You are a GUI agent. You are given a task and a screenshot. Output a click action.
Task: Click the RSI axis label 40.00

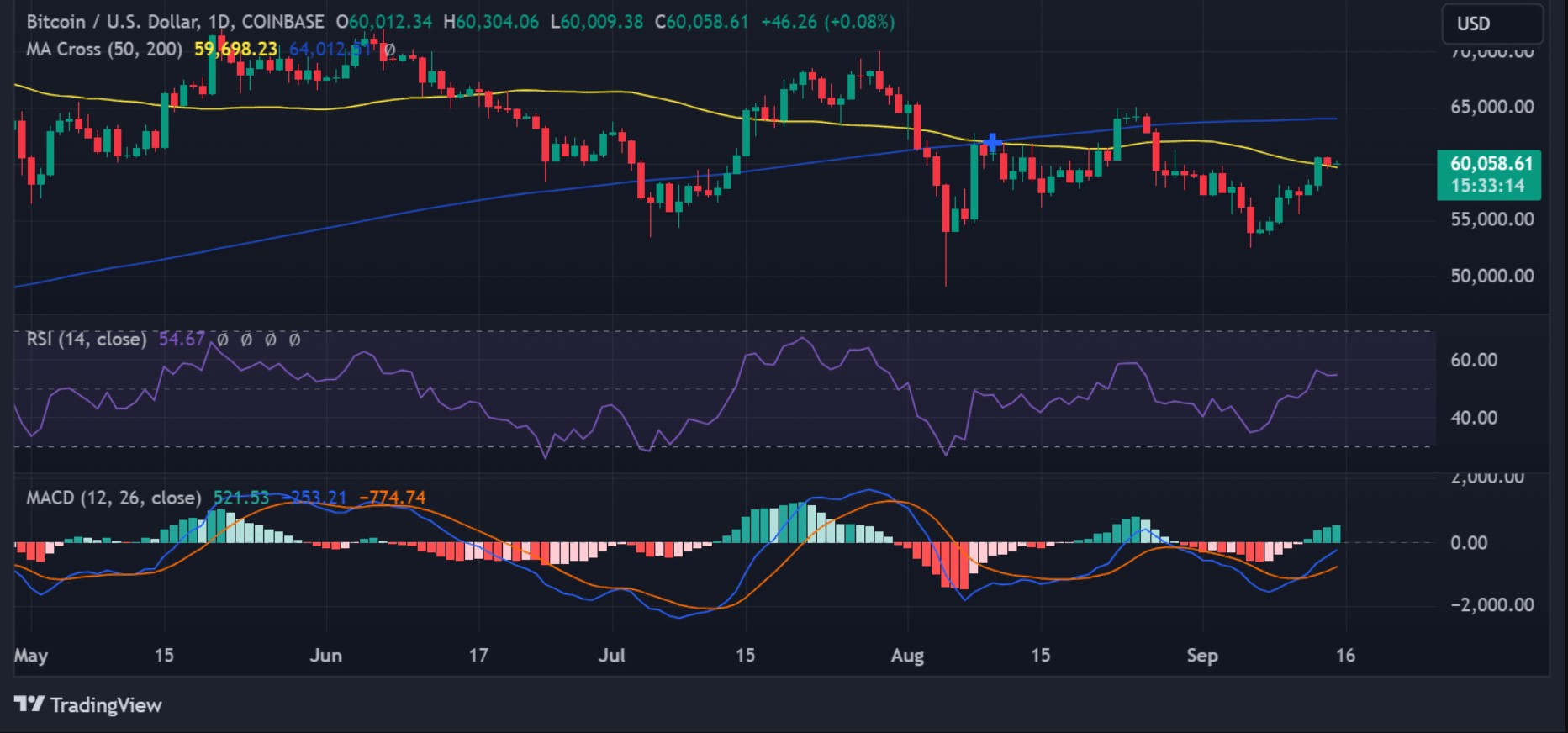[1474, 418]
